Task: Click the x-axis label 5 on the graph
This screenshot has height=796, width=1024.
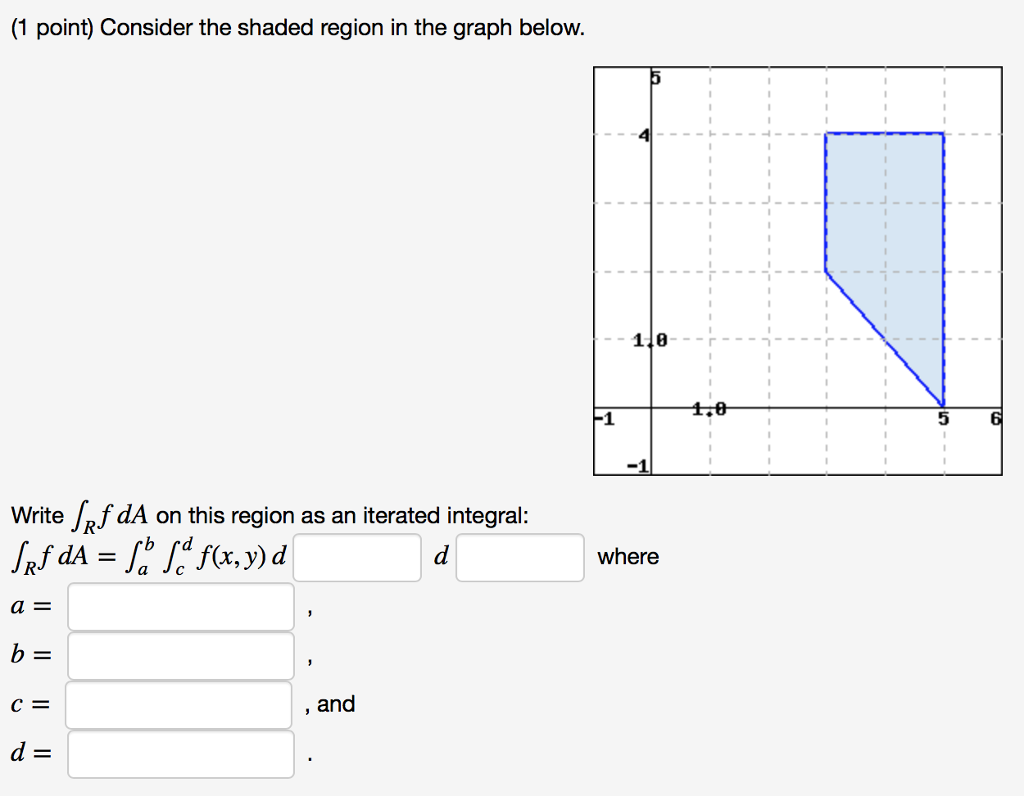Action: 944,417
